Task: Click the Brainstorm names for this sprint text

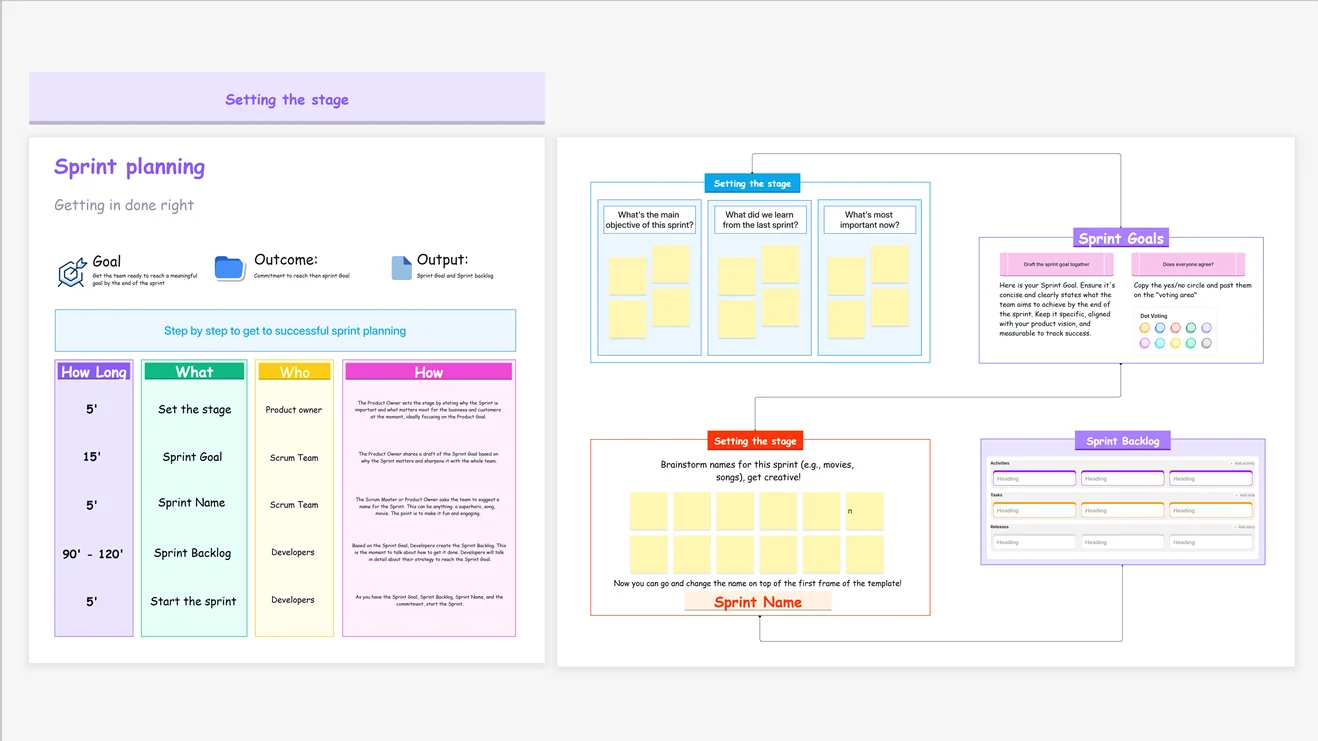Action: (x=757, y=471)
